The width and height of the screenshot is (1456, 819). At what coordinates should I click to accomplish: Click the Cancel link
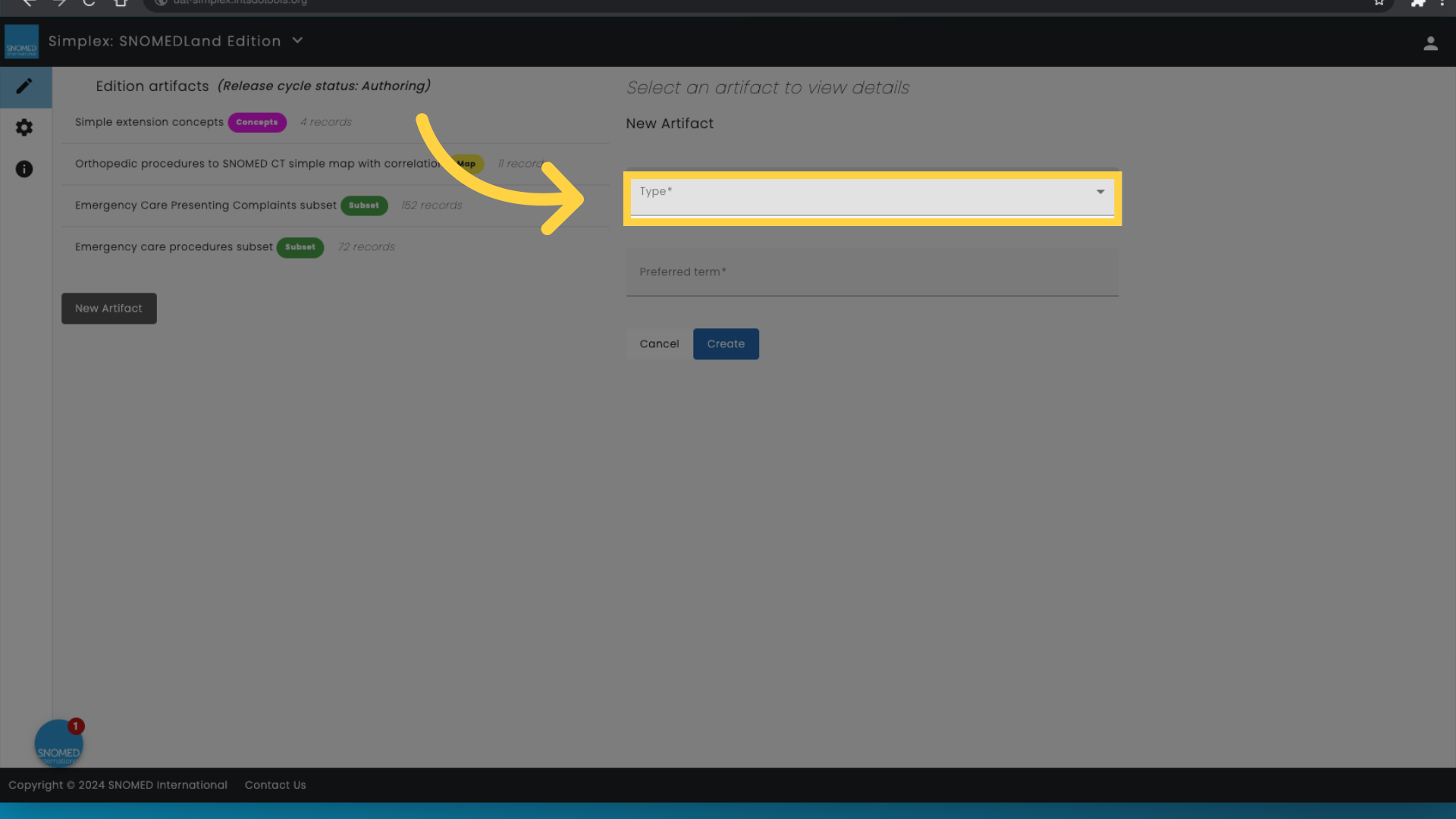[x=659, y=343]
